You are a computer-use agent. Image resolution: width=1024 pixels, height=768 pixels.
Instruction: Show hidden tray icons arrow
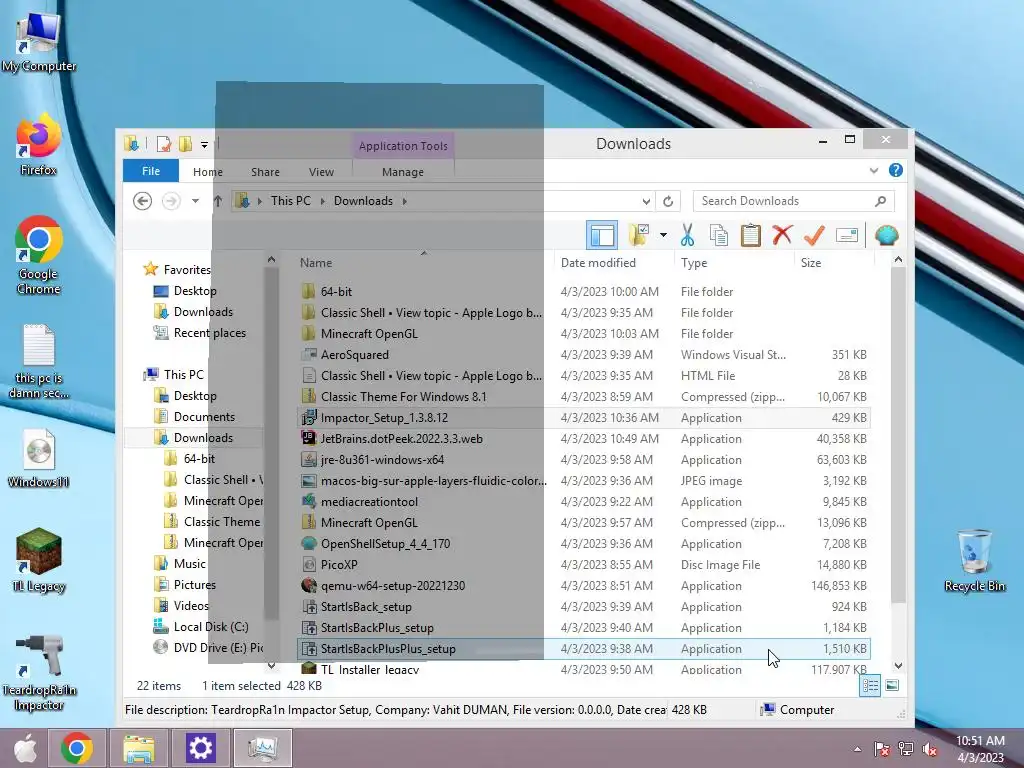click(x=857, y=749)
